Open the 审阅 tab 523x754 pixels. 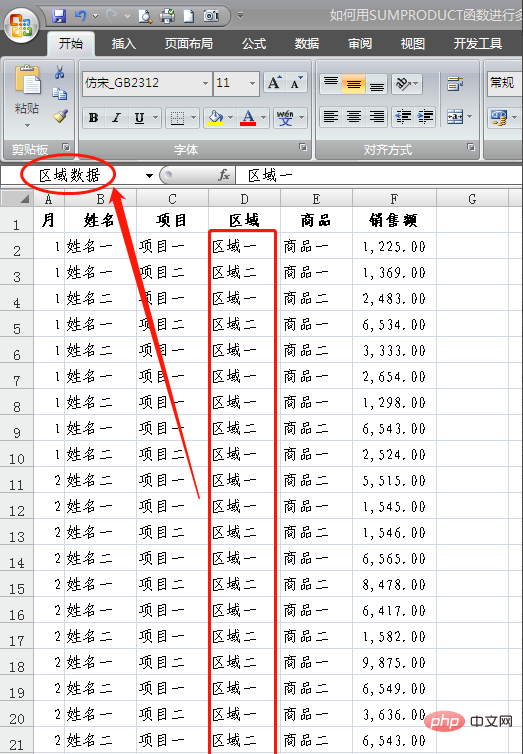click(360, 44)
